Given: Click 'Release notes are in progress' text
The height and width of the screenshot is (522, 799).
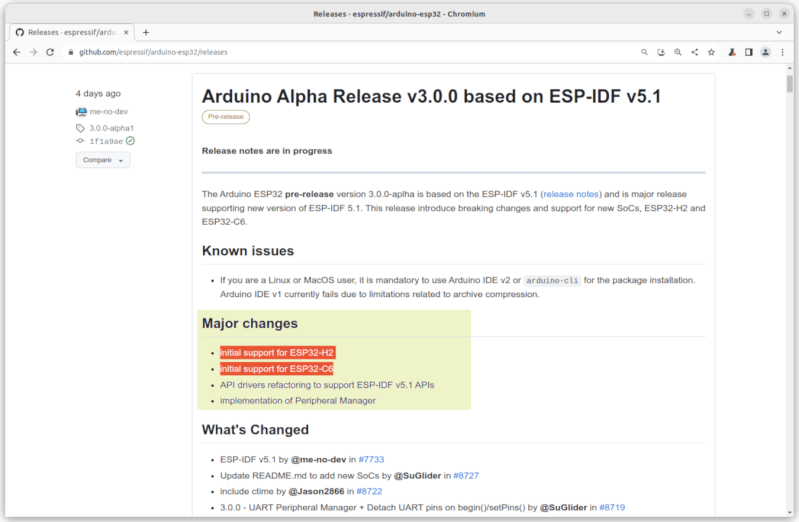Looking at the screenshot, I should coord(267,151).
